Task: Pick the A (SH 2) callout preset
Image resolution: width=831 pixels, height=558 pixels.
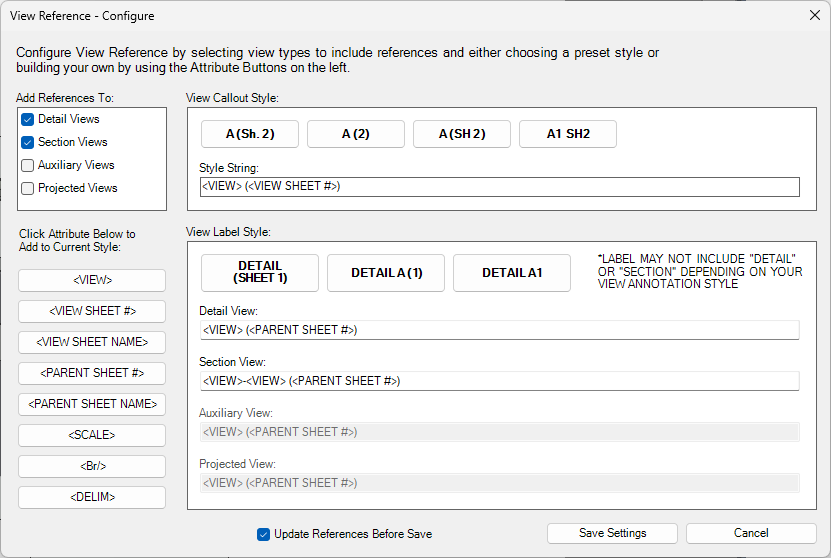Action: pyautogui.click(x=461, y=134)
